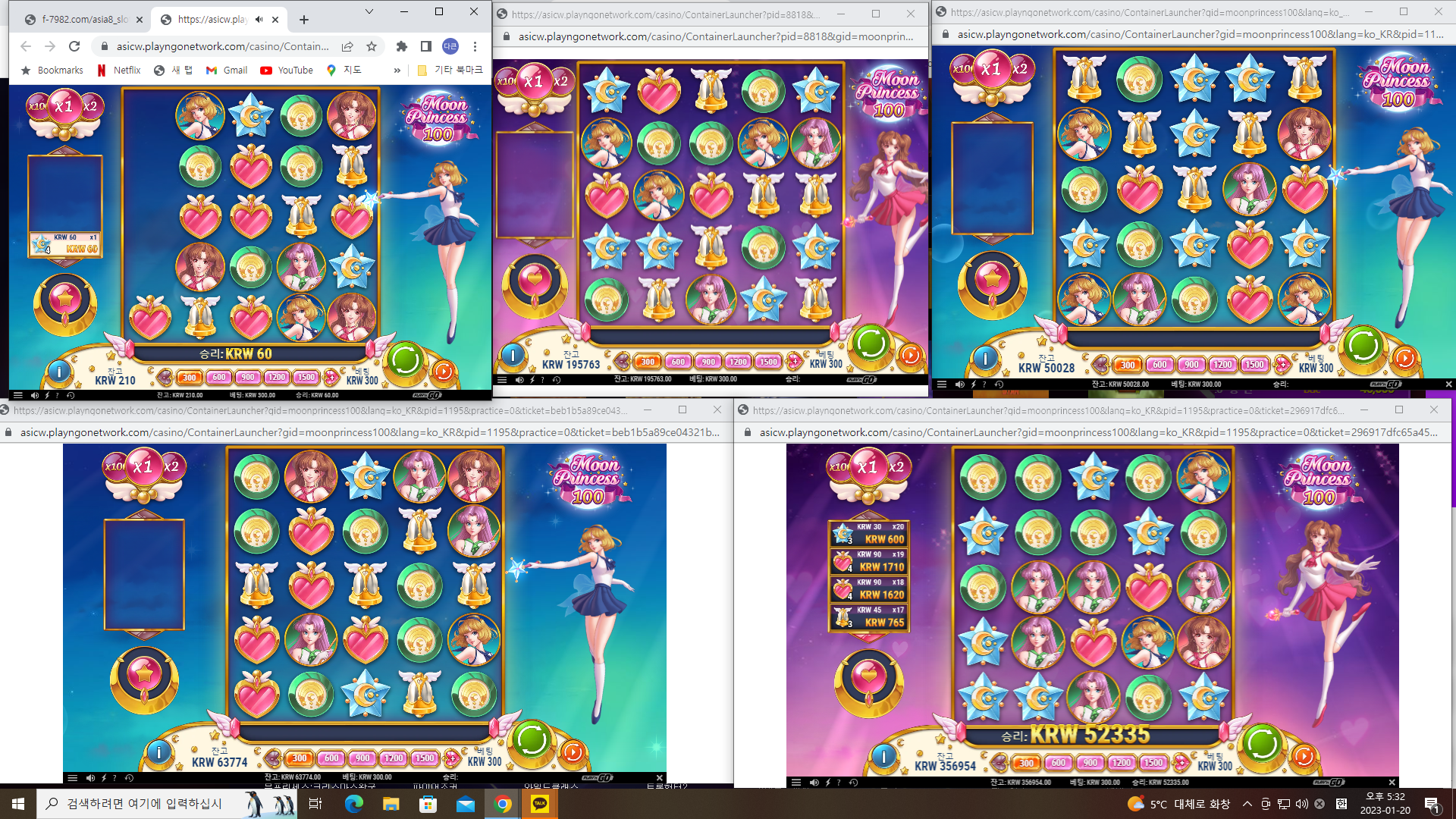Open the help icon in the KRW 356954 game
This screenshot has height=819, width=1456.
tap(839, 783)
